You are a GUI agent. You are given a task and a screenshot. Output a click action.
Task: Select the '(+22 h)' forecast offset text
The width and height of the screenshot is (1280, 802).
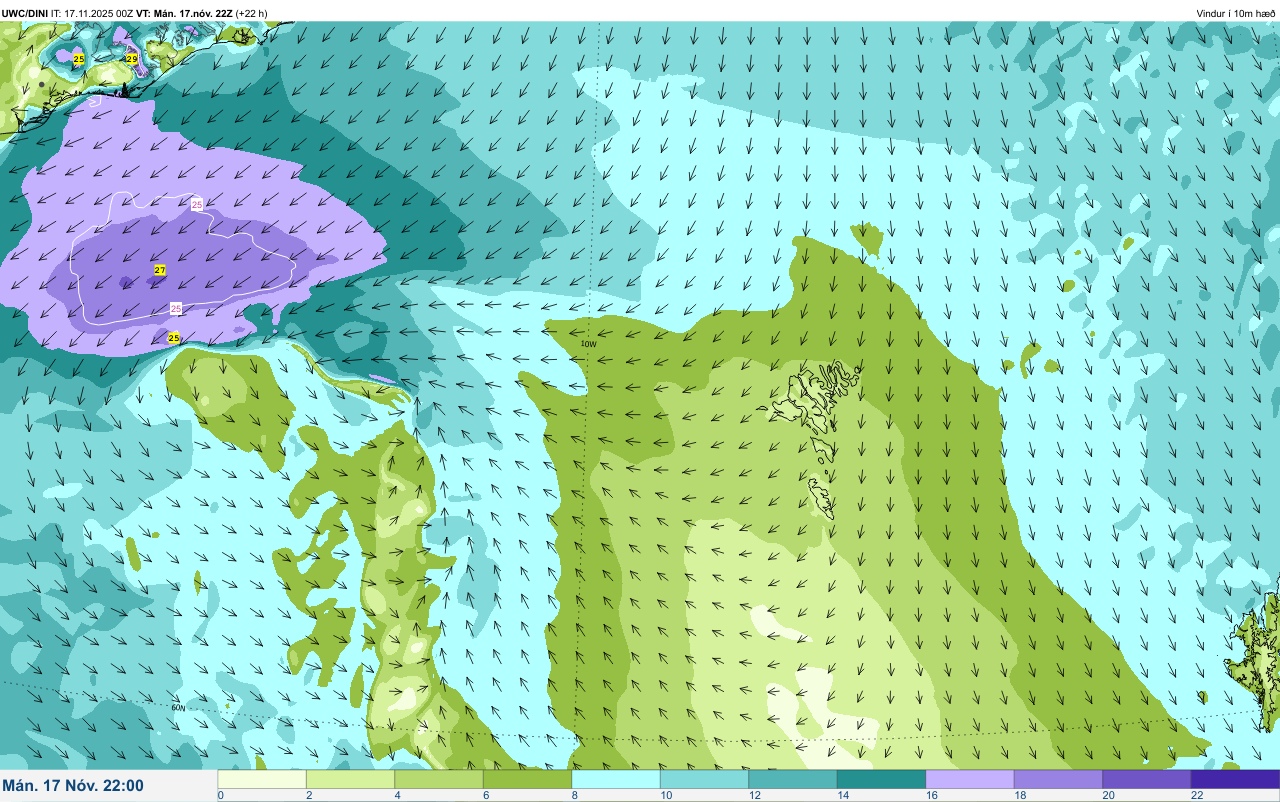pyautogui.click(x=251, y=13)
